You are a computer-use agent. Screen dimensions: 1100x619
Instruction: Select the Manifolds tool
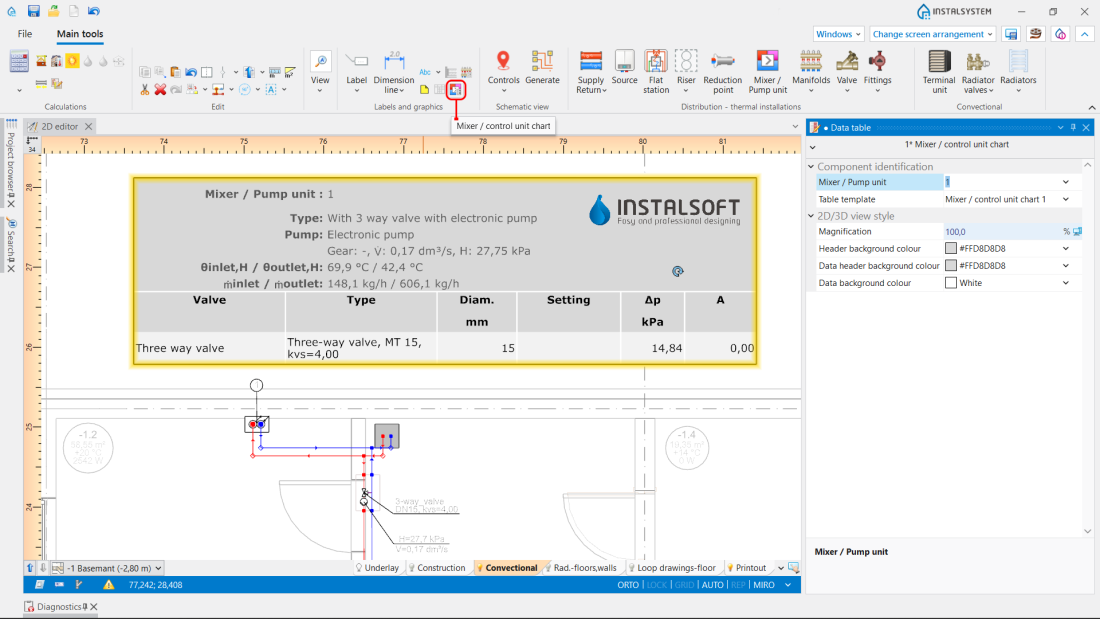click(811, 71)
